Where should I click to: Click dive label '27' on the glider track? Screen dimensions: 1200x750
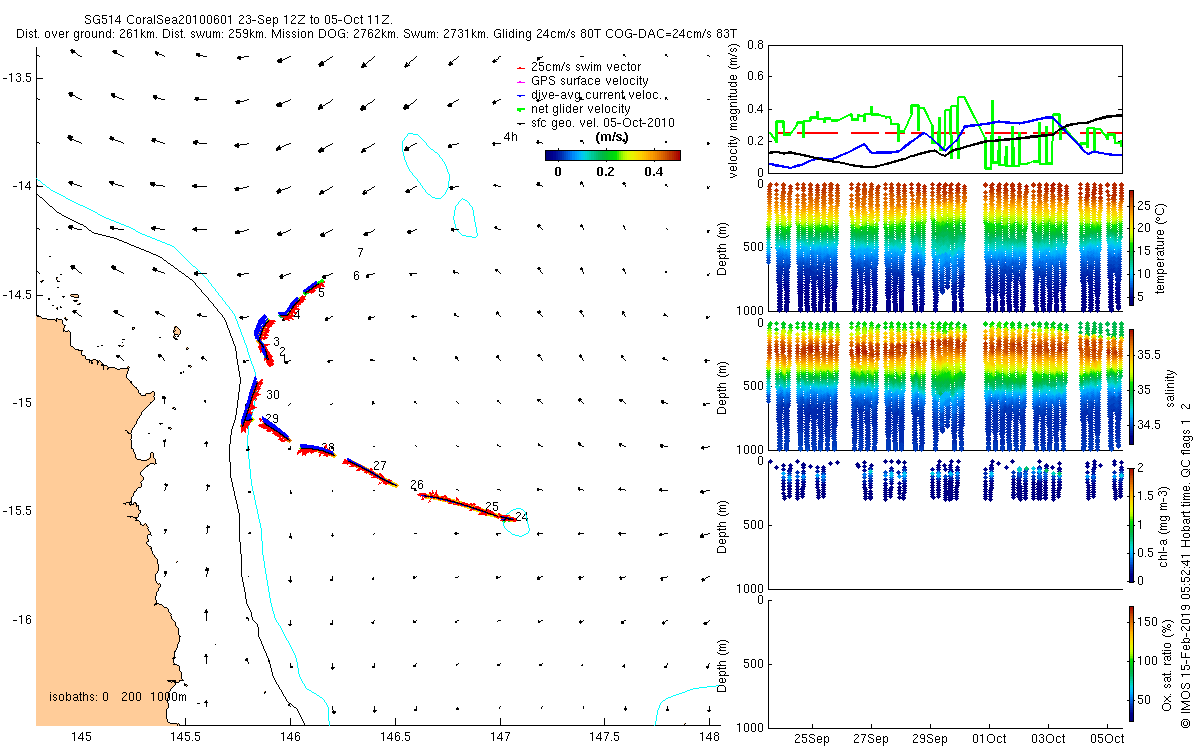tap(379, 466)
